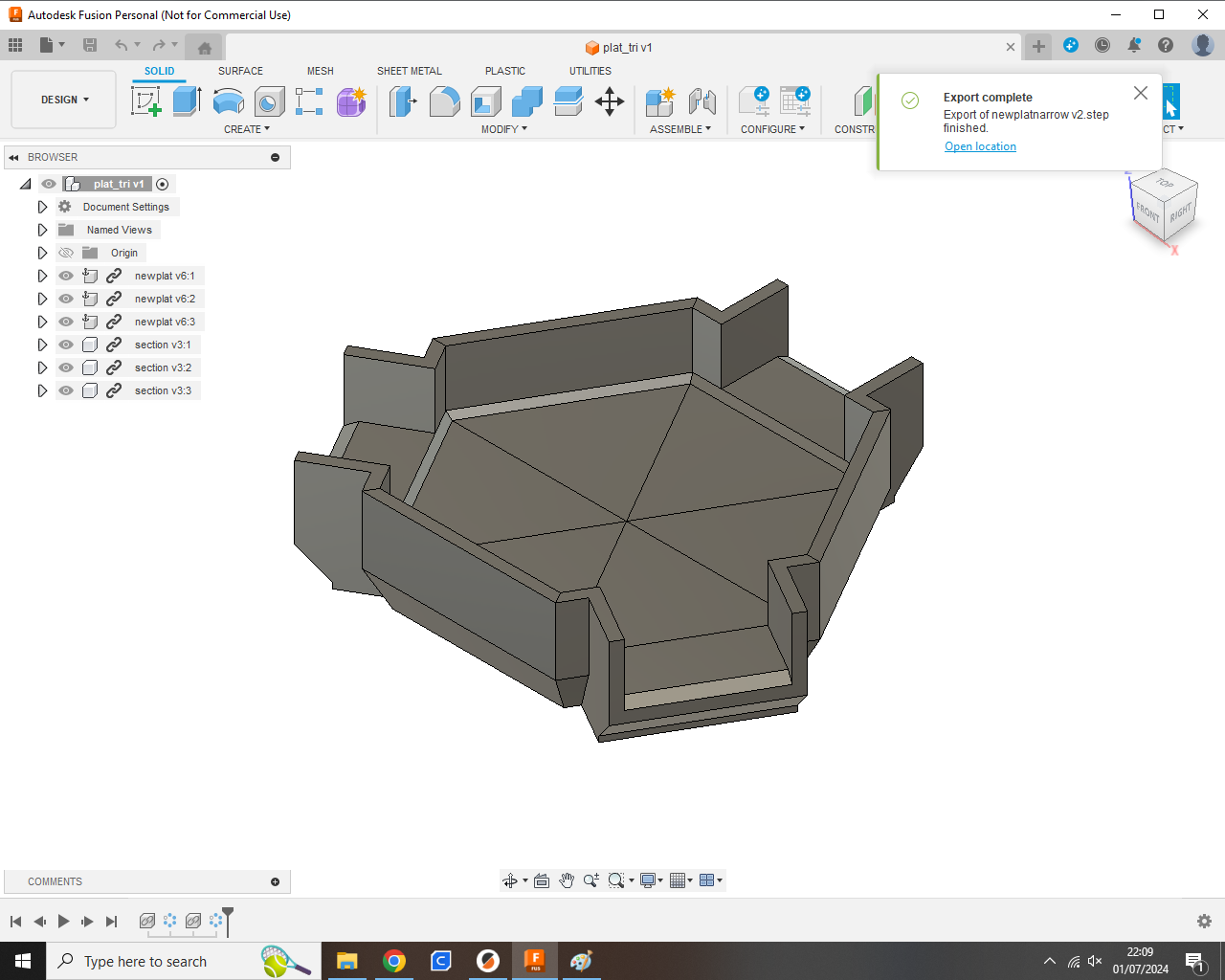Viewport: 1225px width, 980px height.
Task: Launch Chrome from the taskbar
Action: [394, 961]
